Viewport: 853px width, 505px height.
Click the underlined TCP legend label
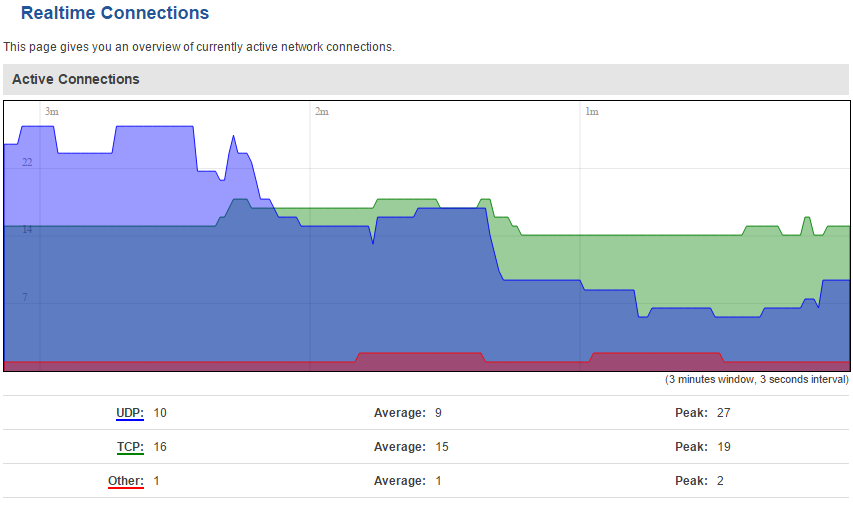tap(130, 447)
